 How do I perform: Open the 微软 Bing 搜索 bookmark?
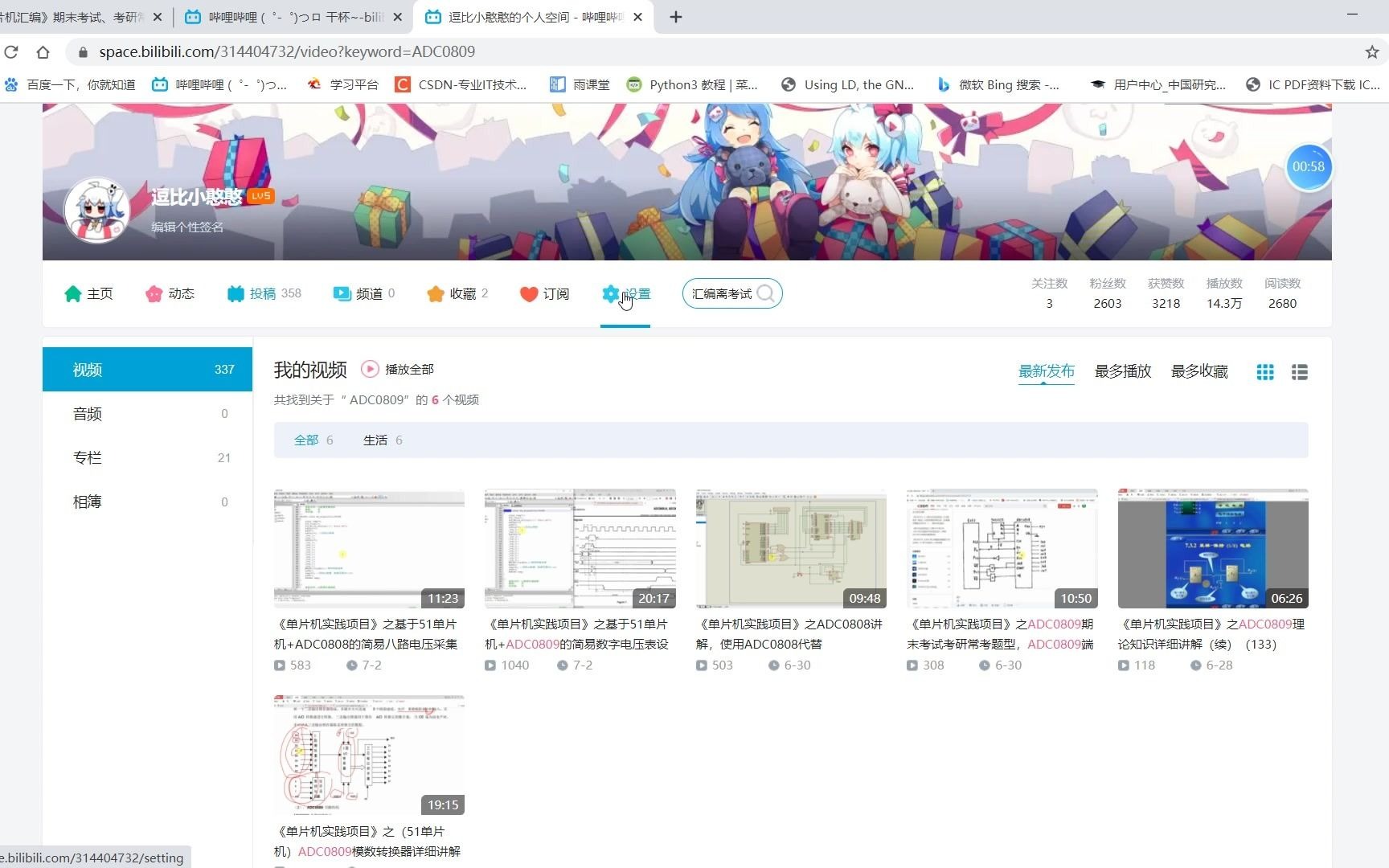(998, 84)
